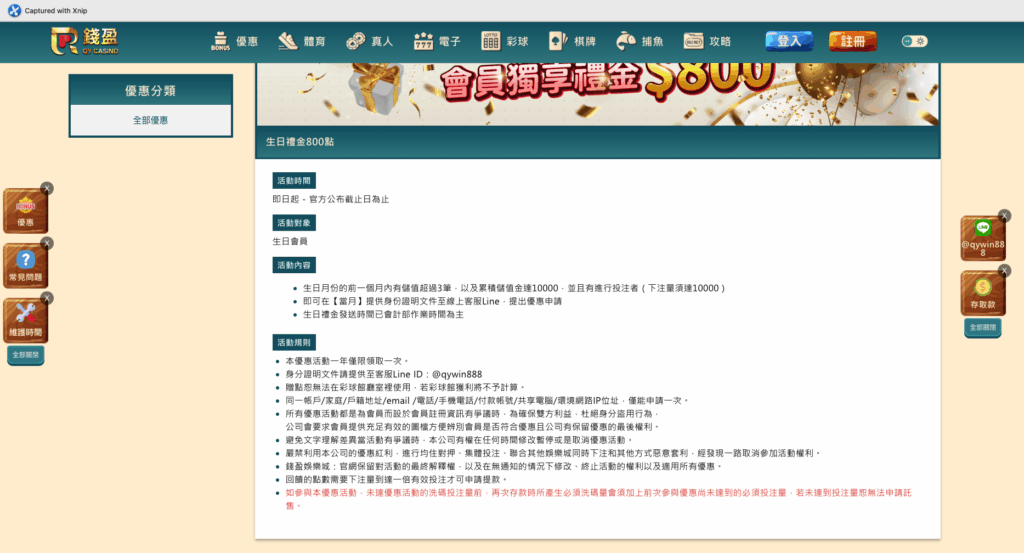Close the 優惠 floating side icon
This screenshot has height=553, width=1024.
pyautogui.click(x=47, y=189)
